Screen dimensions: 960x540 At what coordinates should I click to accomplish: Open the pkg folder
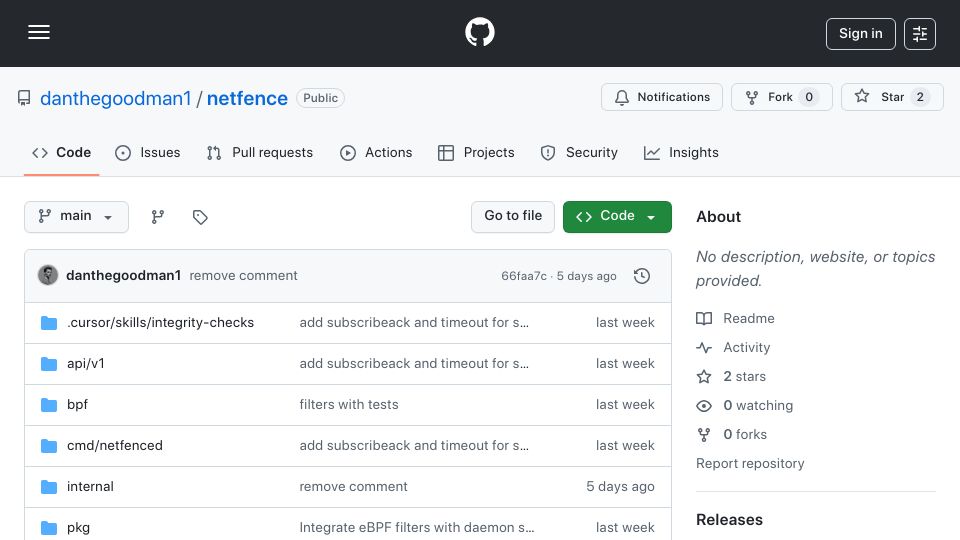coord(78,528)
